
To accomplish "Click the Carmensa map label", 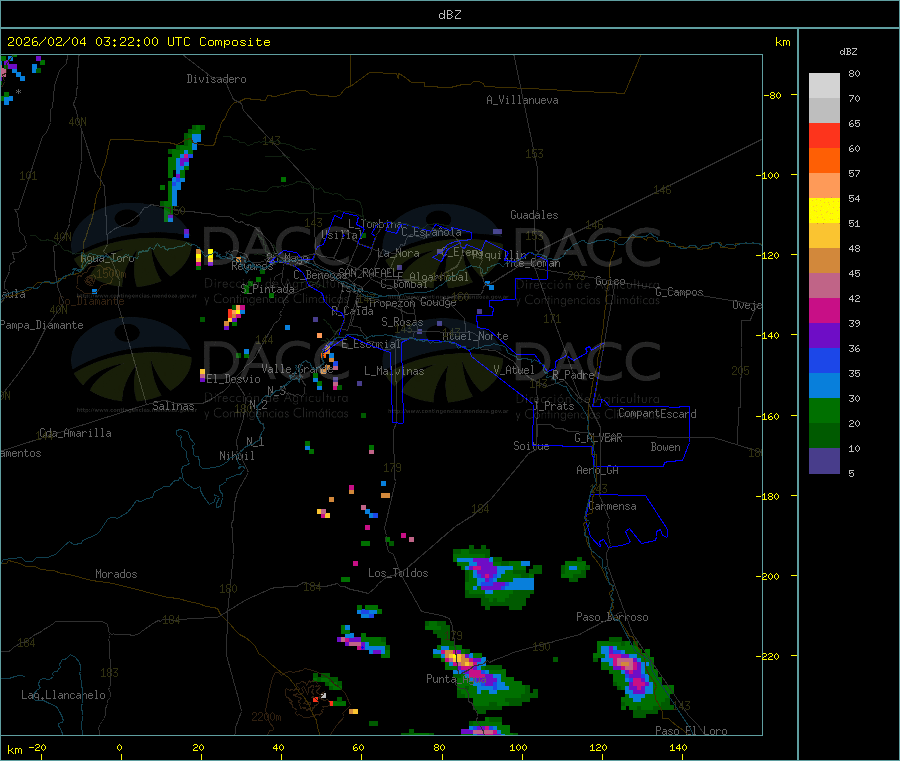I will pos(612,506).
